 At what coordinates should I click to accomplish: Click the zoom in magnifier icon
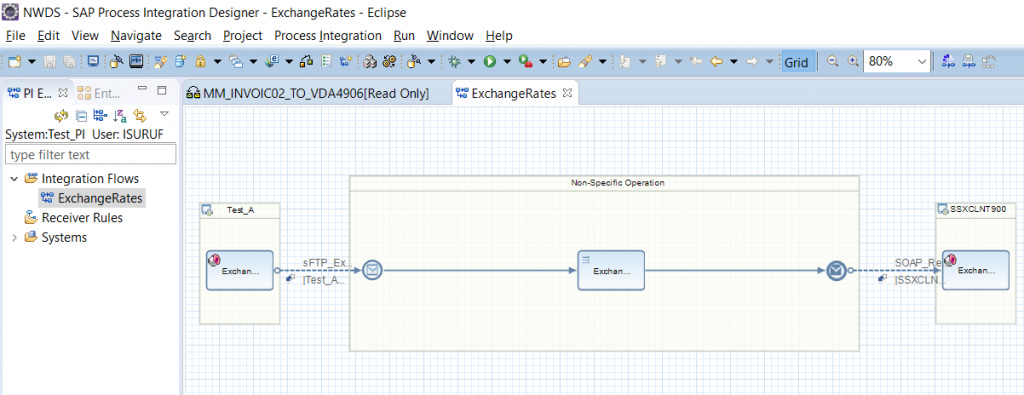click(x=852, y=61)
